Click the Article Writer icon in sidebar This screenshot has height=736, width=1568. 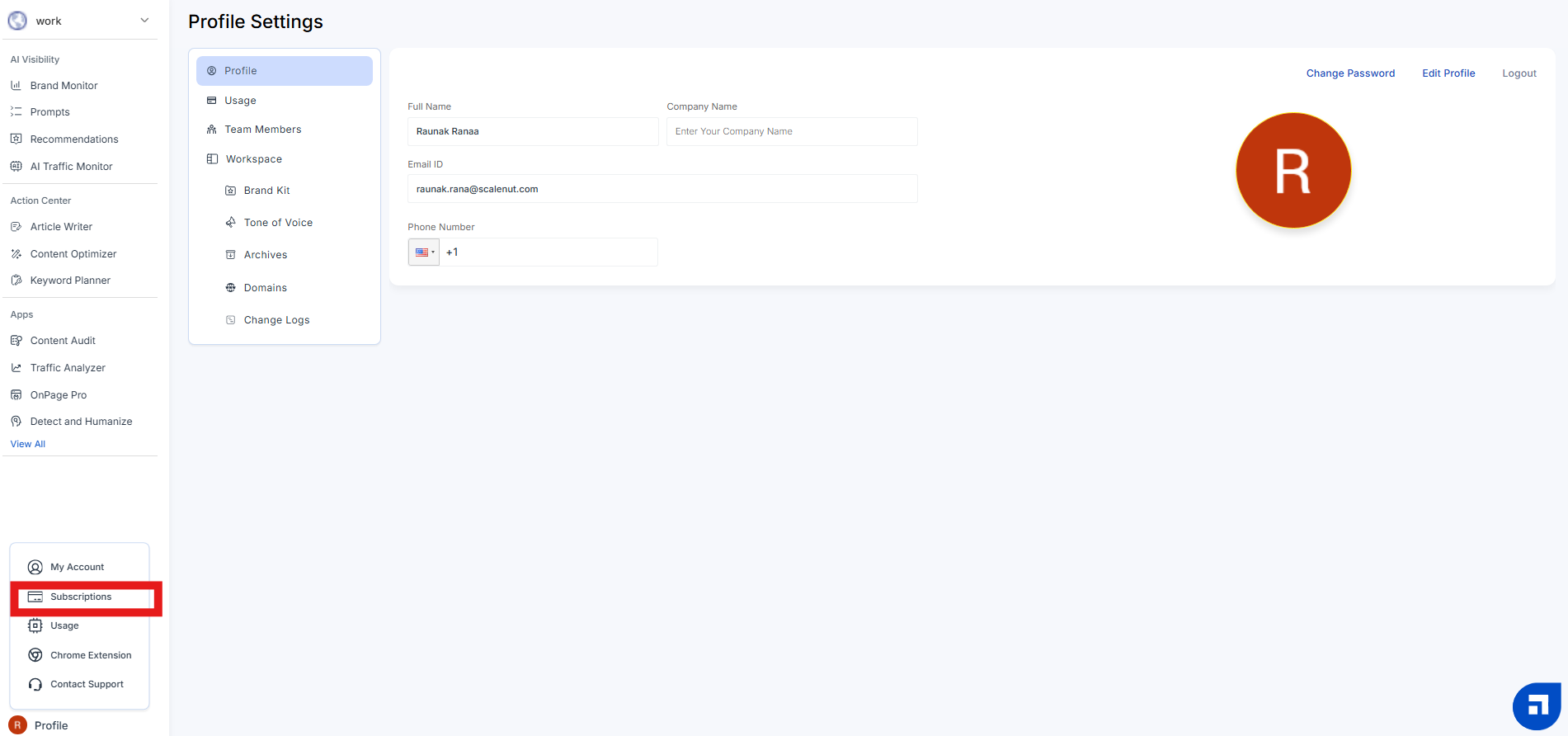(x=16, y=227)
